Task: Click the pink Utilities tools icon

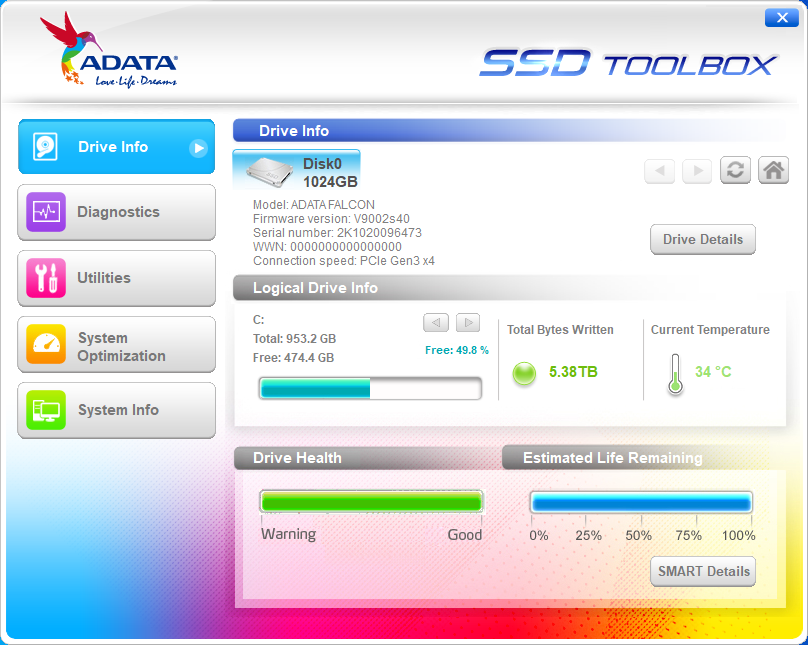Action: 46,278
